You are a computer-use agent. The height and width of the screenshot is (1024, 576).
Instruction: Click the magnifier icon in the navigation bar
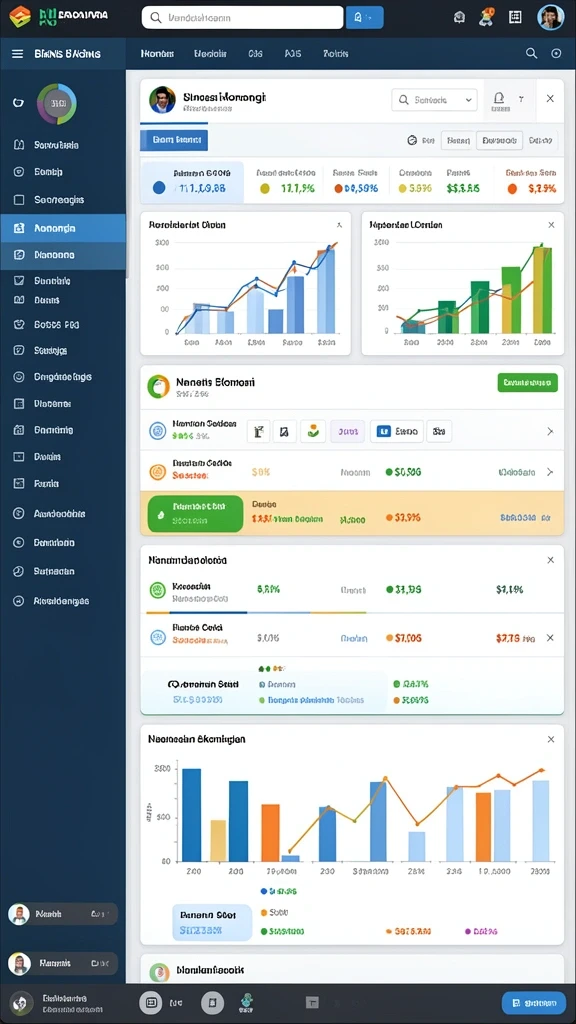[532, 54]
